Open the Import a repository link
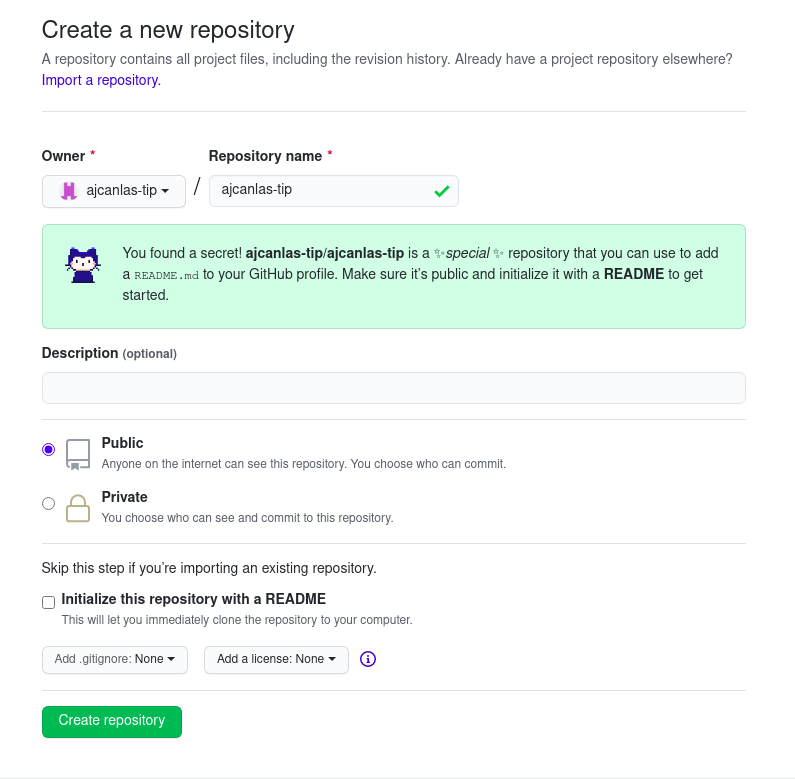Viewport: 795px width, 779px height. click(101, 80)
